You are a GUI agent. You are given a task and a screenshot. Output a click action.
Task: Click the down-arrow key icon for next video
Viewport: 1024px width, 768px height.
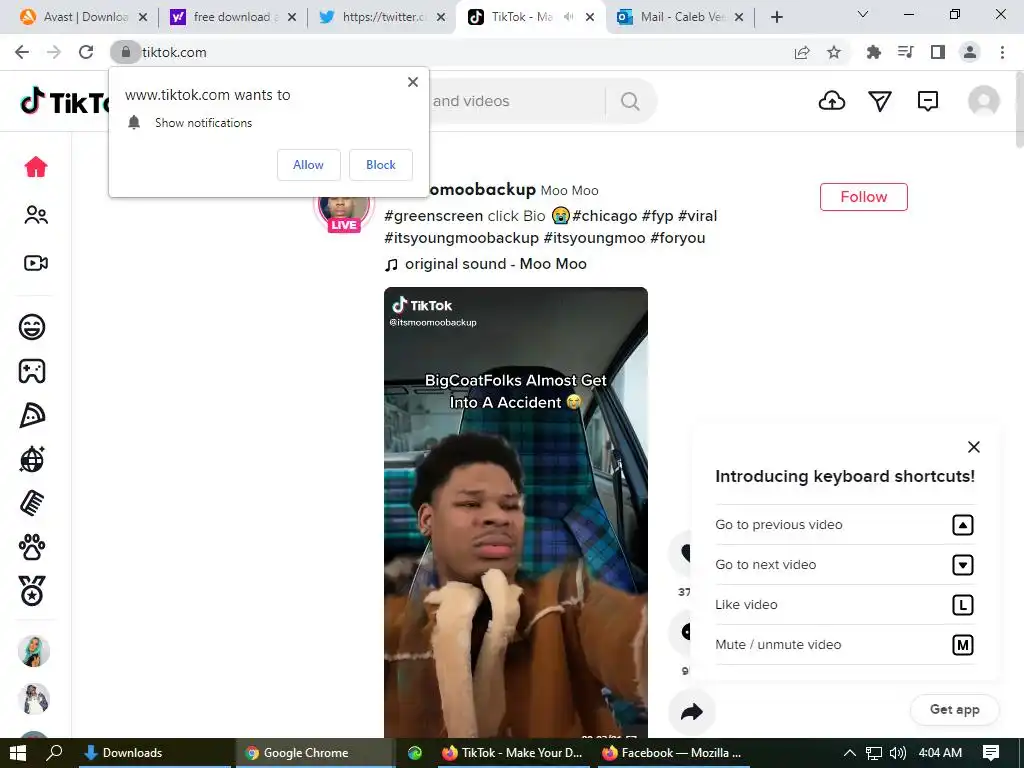click(963, 565)
